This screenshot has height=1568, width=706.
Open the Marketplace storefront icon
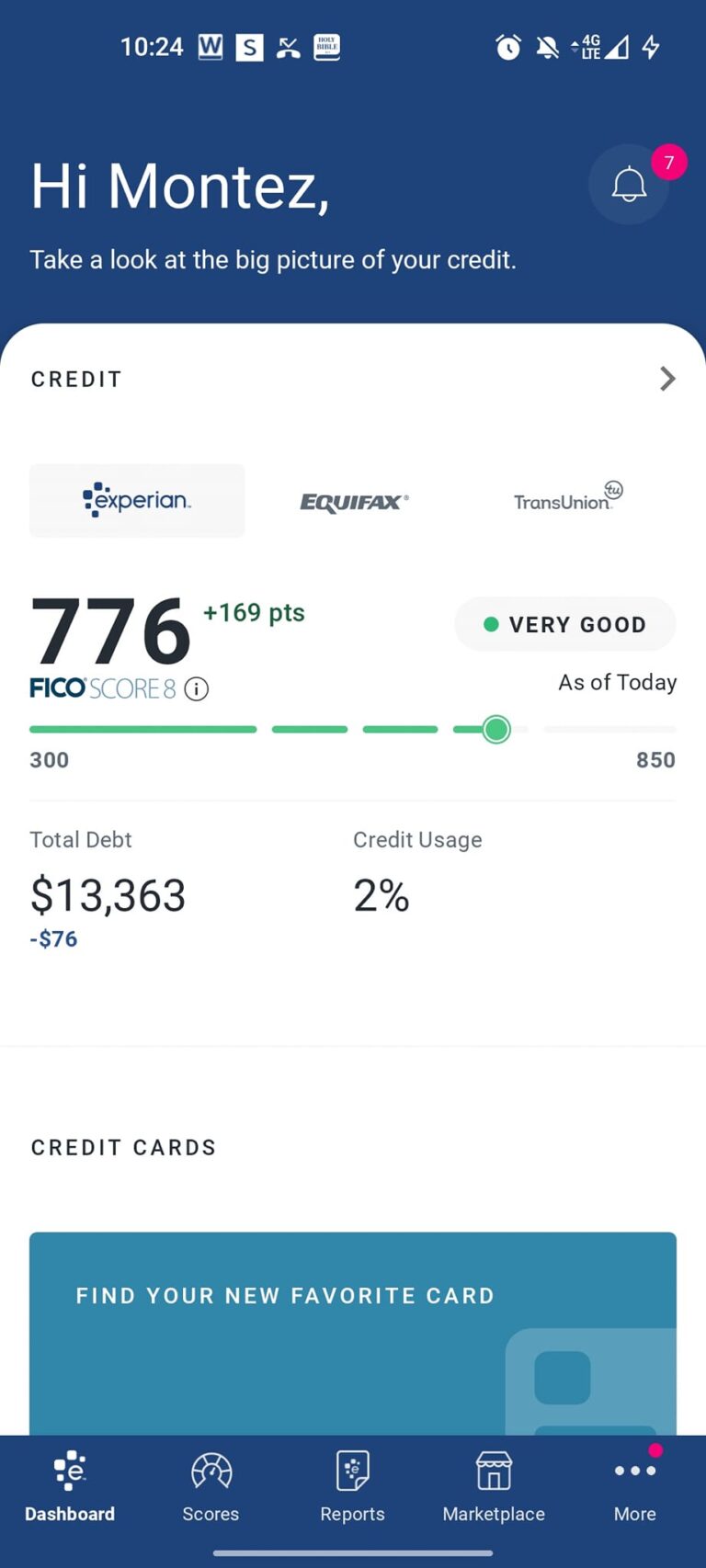click(x=494, y=1471)
